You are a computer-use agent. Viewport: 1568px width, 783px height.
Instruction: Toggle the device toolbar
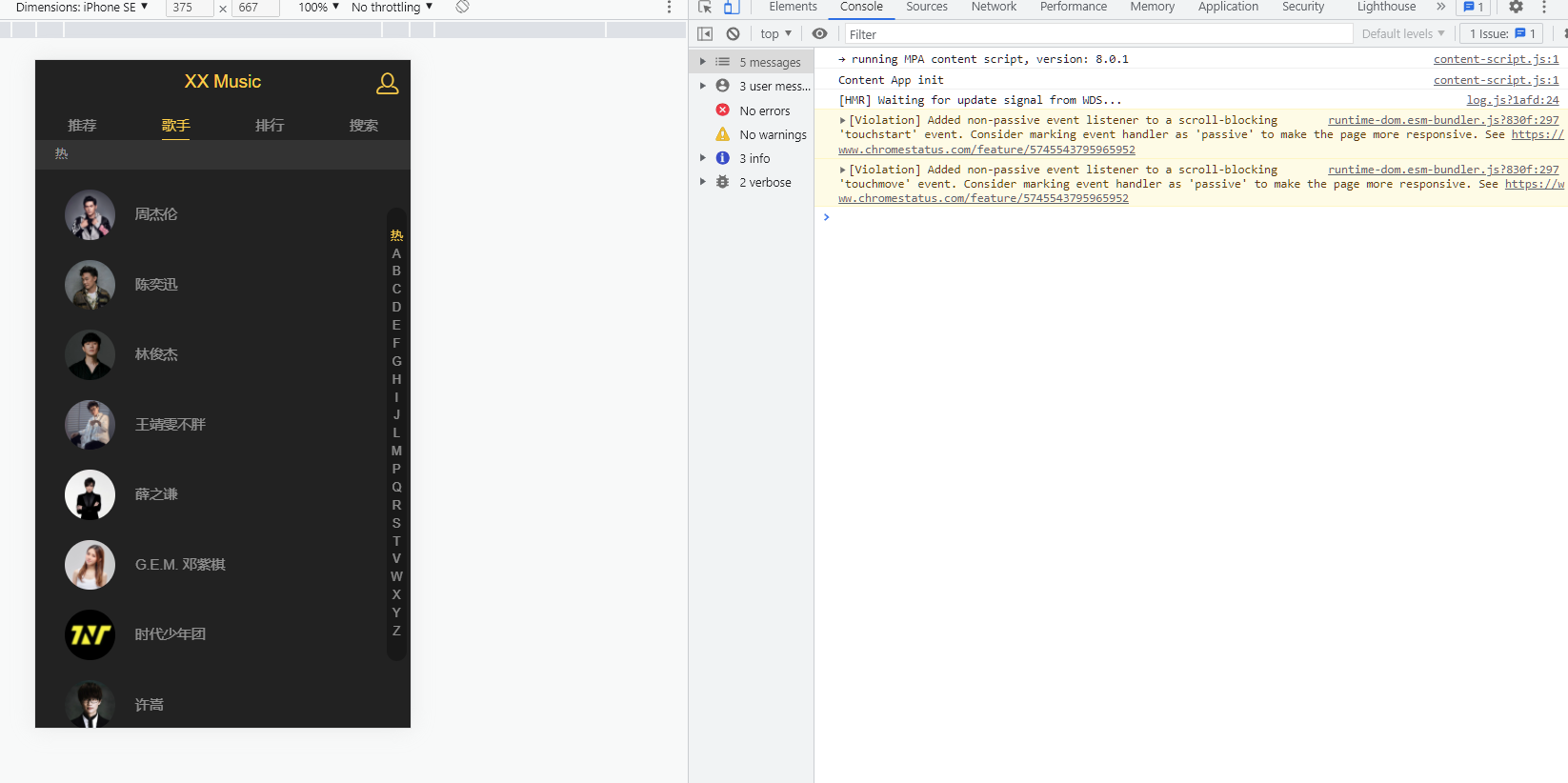pos(731,7)
